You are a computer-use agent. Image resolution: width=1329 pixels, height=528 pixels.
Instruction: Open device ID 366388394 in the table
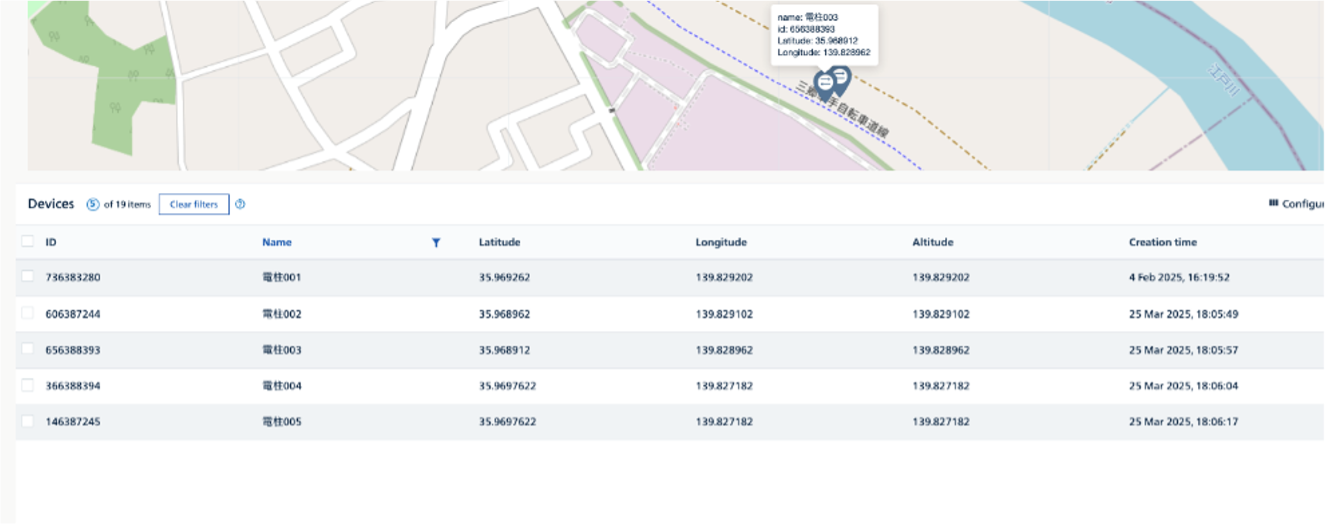point(73,386)
